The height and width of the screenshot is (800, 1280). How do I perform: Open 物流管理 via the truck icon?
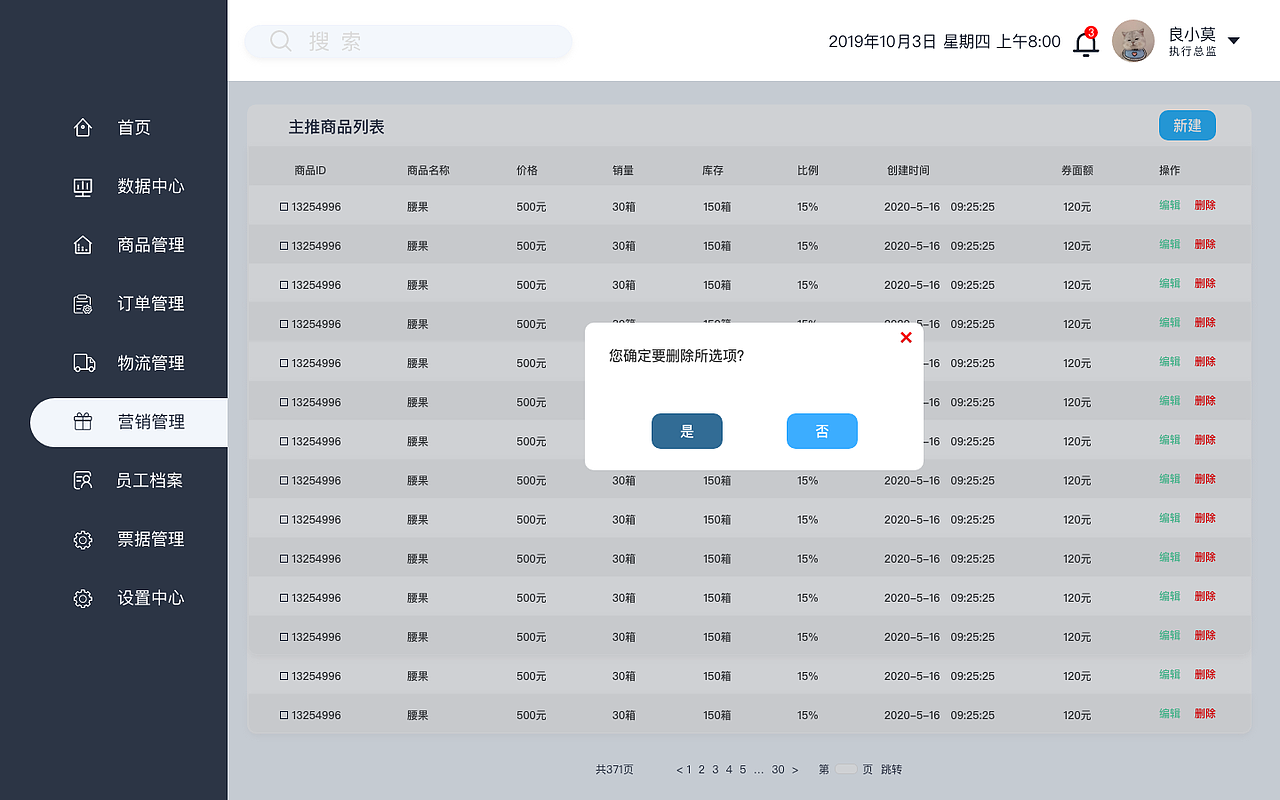click(83, 363)
